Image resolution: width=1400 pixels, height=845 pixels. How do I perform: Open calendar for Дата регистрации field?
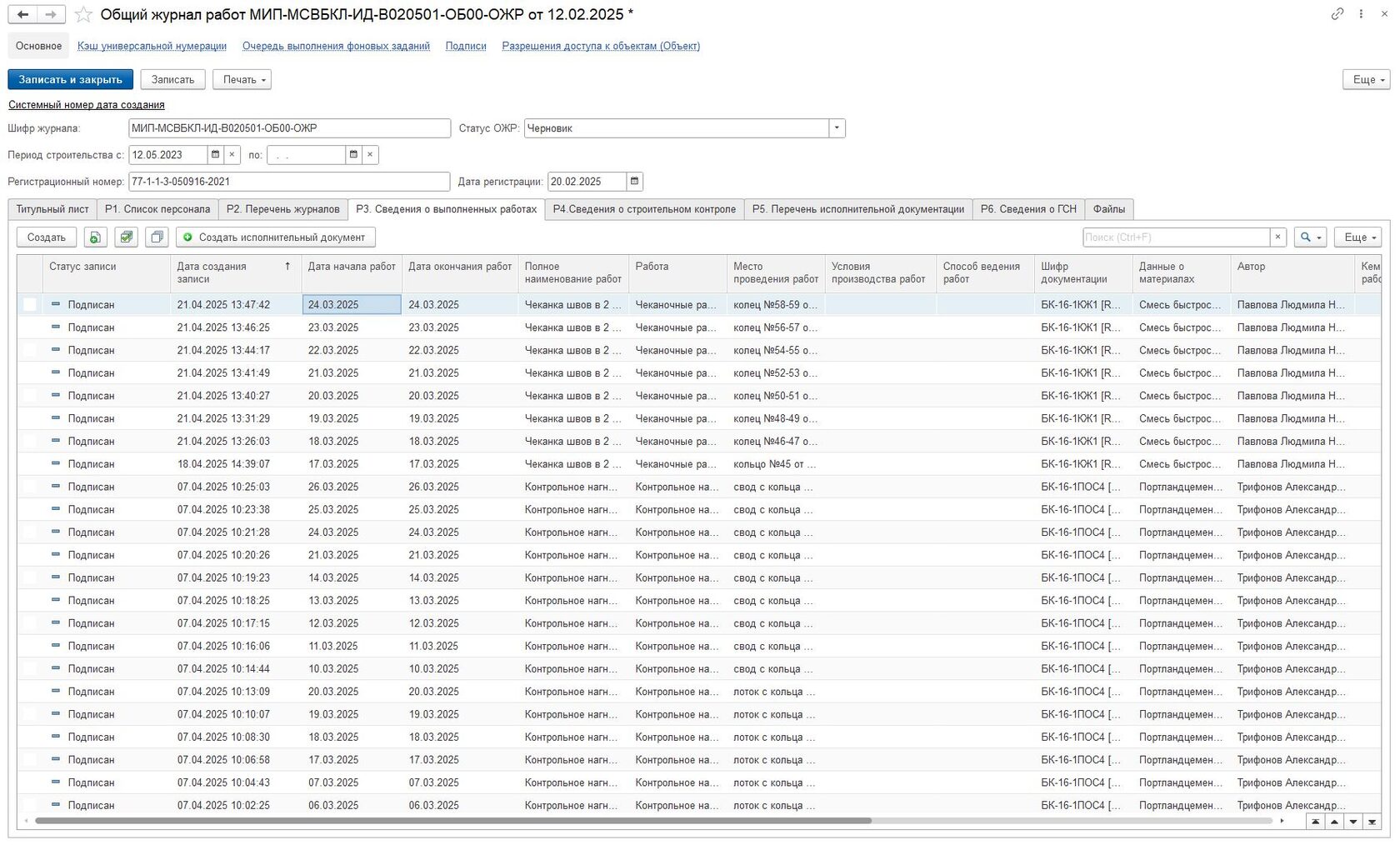point(634,182)
